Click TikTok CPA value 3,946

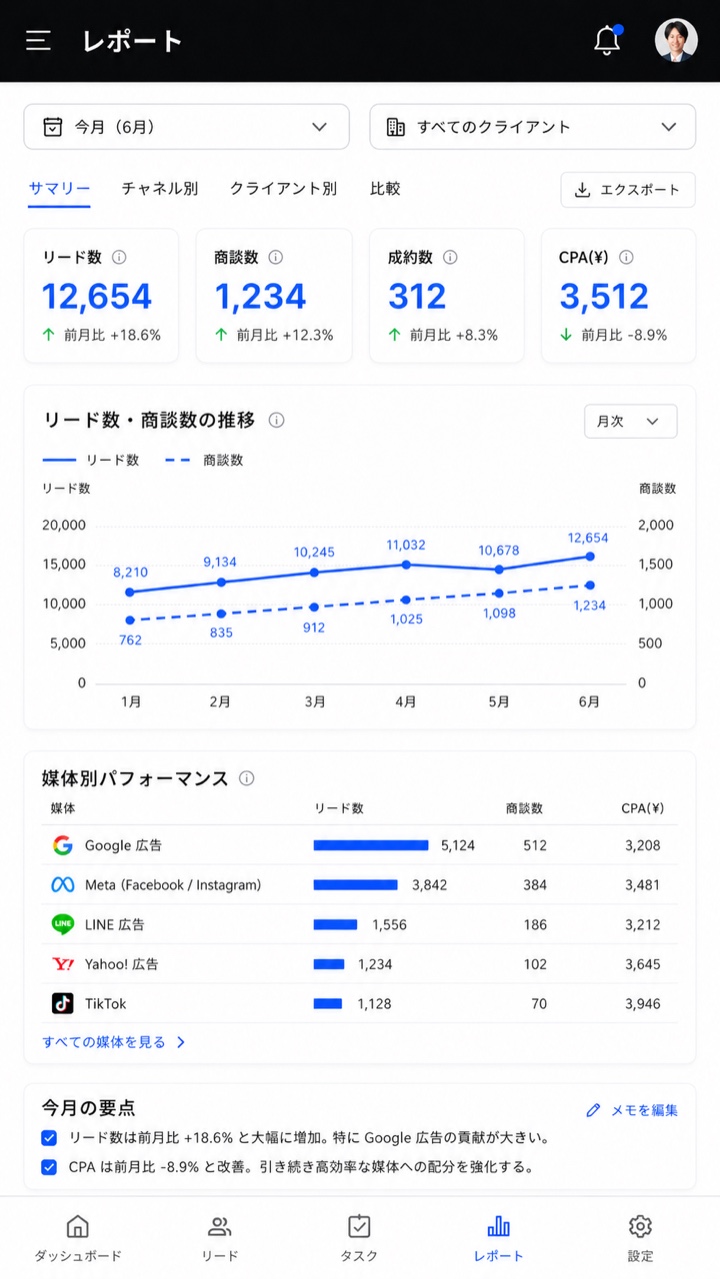click(x=643, y=1003)
